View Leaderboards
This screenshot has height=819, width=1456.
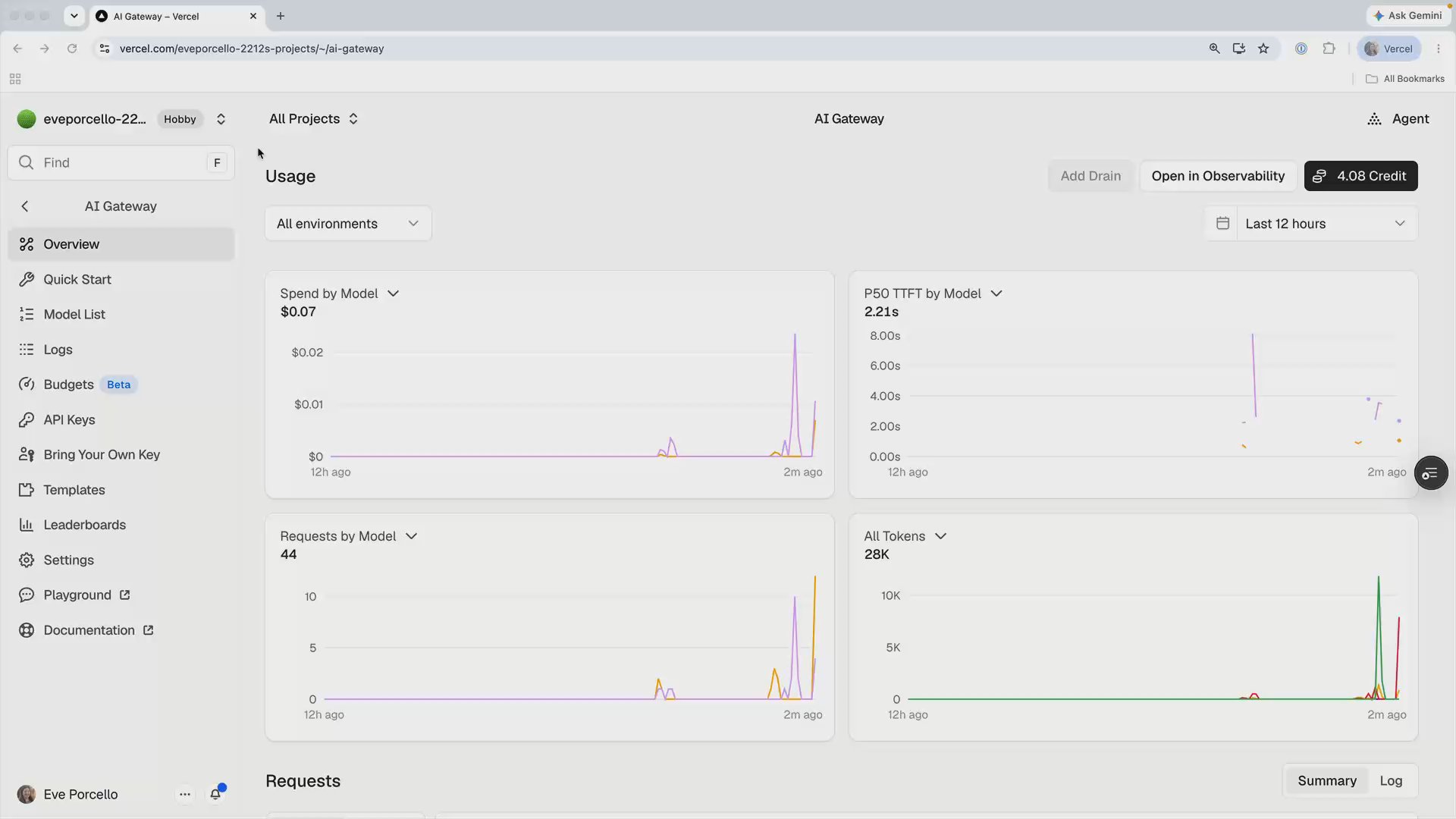[121, 525]
